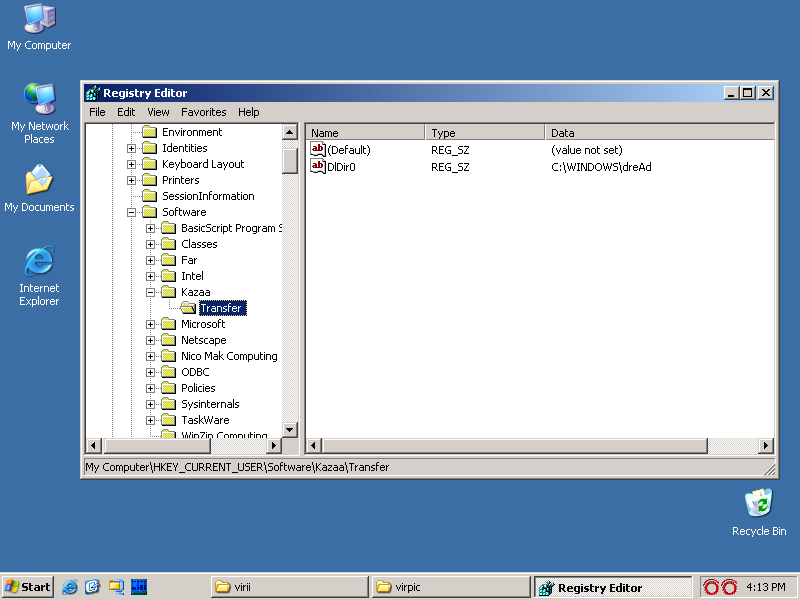Expand the Identities key
This screenshot has width=800, height=600.
[x=131, y=148]
